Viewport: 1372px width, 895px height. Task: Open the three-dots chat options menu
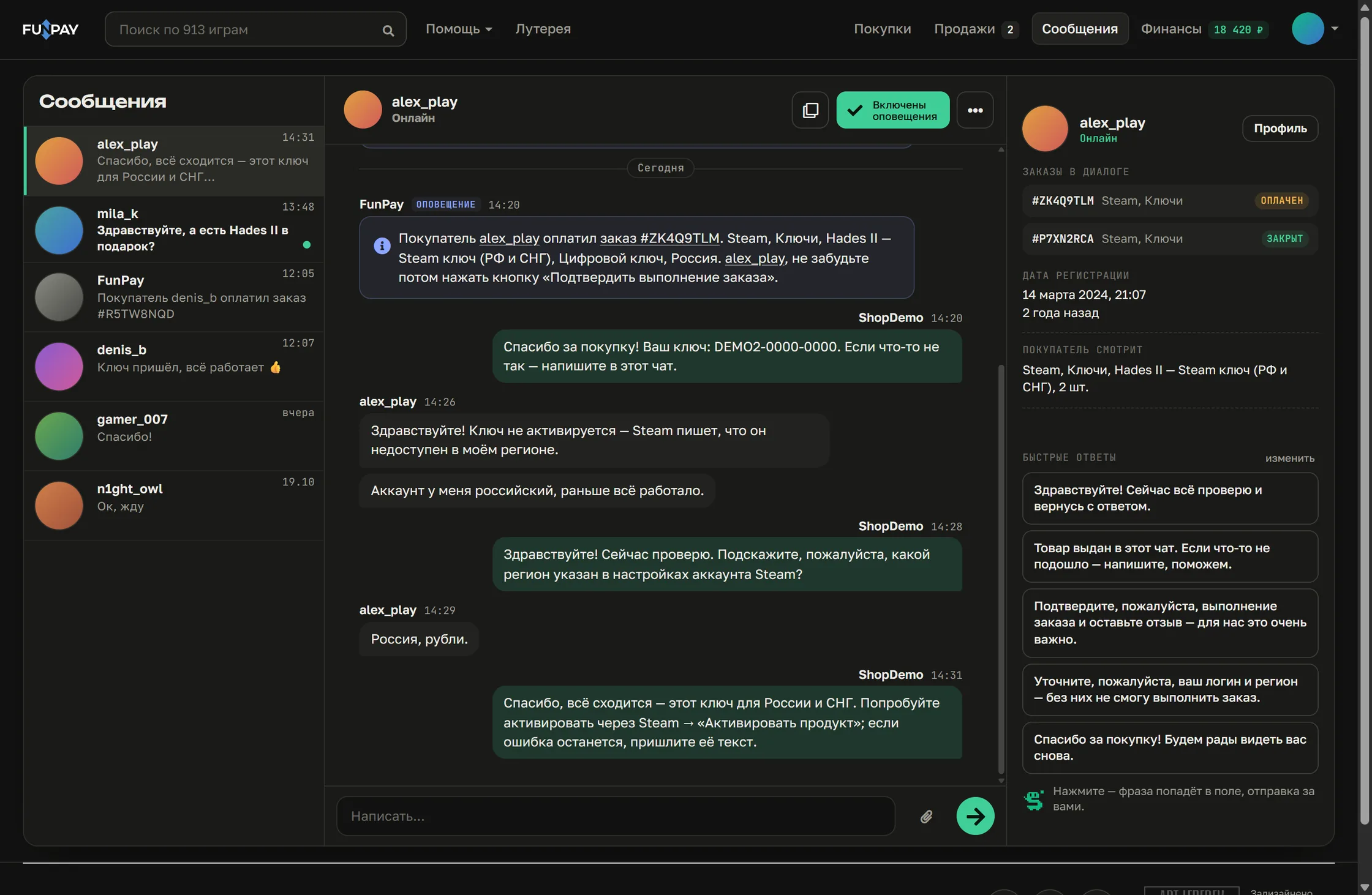pyautogui.click(x=975, y=110)
